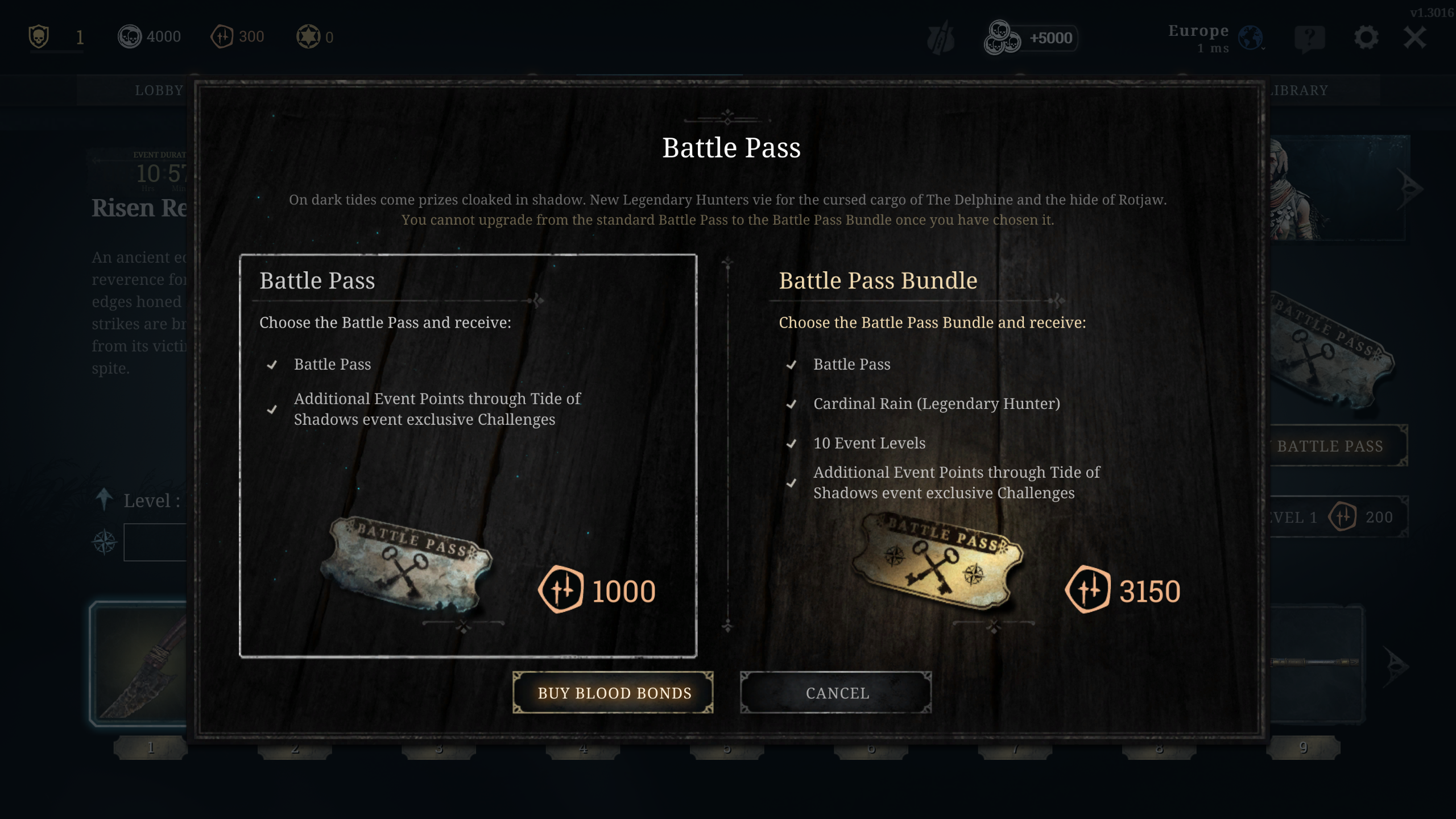
Task: Click the lower right arrow beside reward row
Action: (1396, 665)
